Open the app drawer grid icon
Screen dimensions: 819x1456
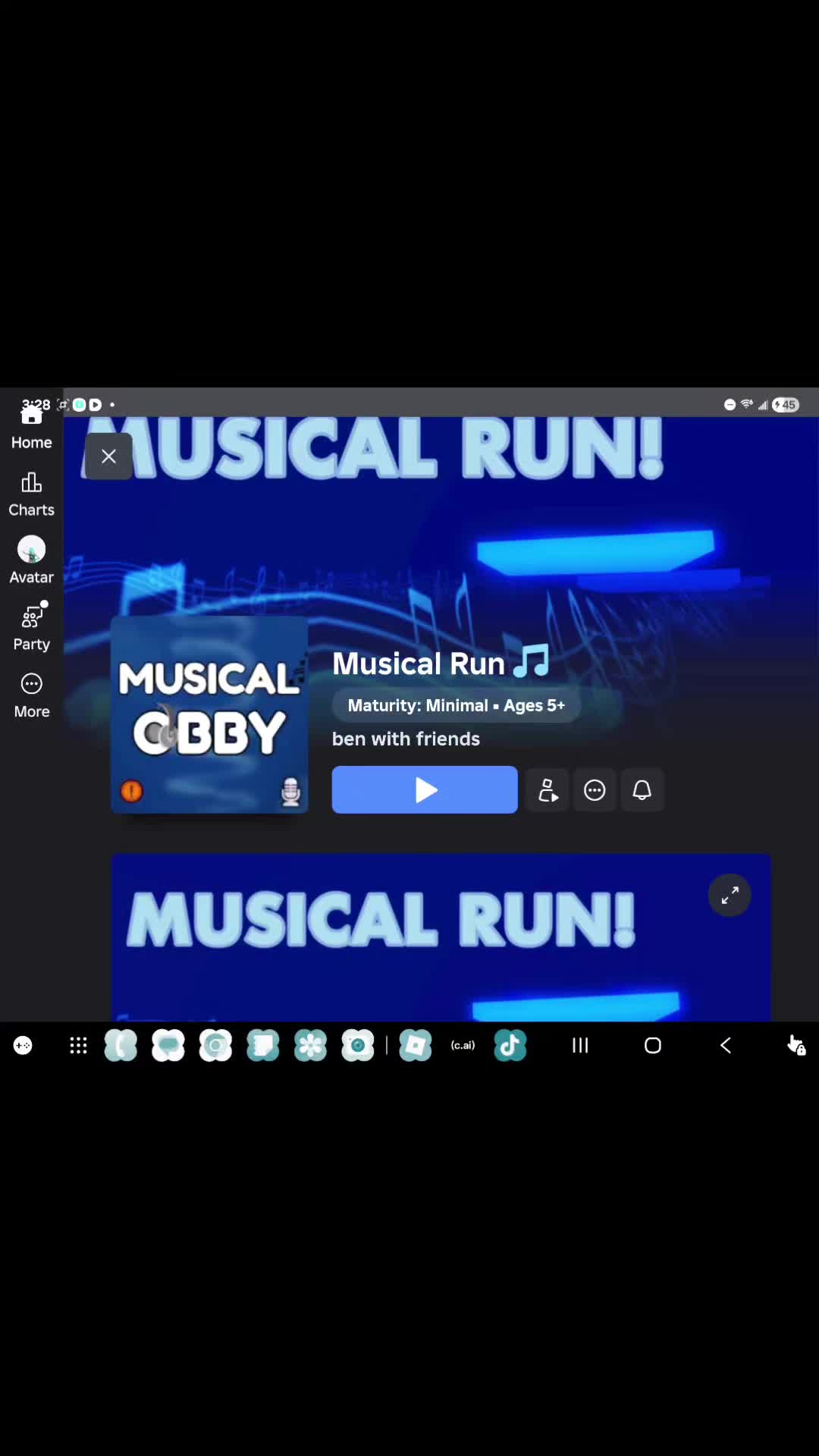coord(78,1046)
